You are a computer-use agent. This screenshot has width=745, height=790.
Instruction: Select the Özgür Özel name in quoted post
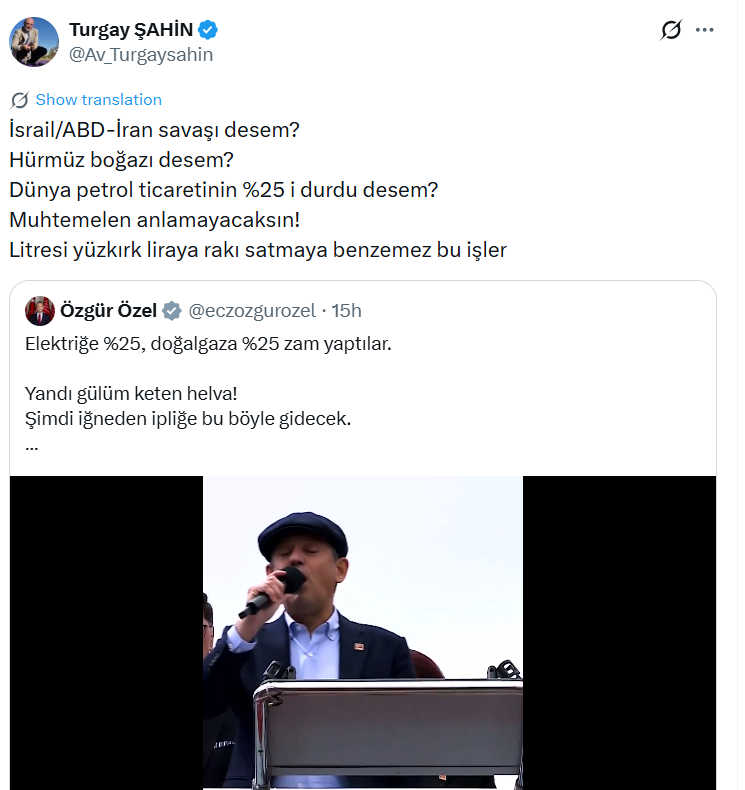point(108,311)
